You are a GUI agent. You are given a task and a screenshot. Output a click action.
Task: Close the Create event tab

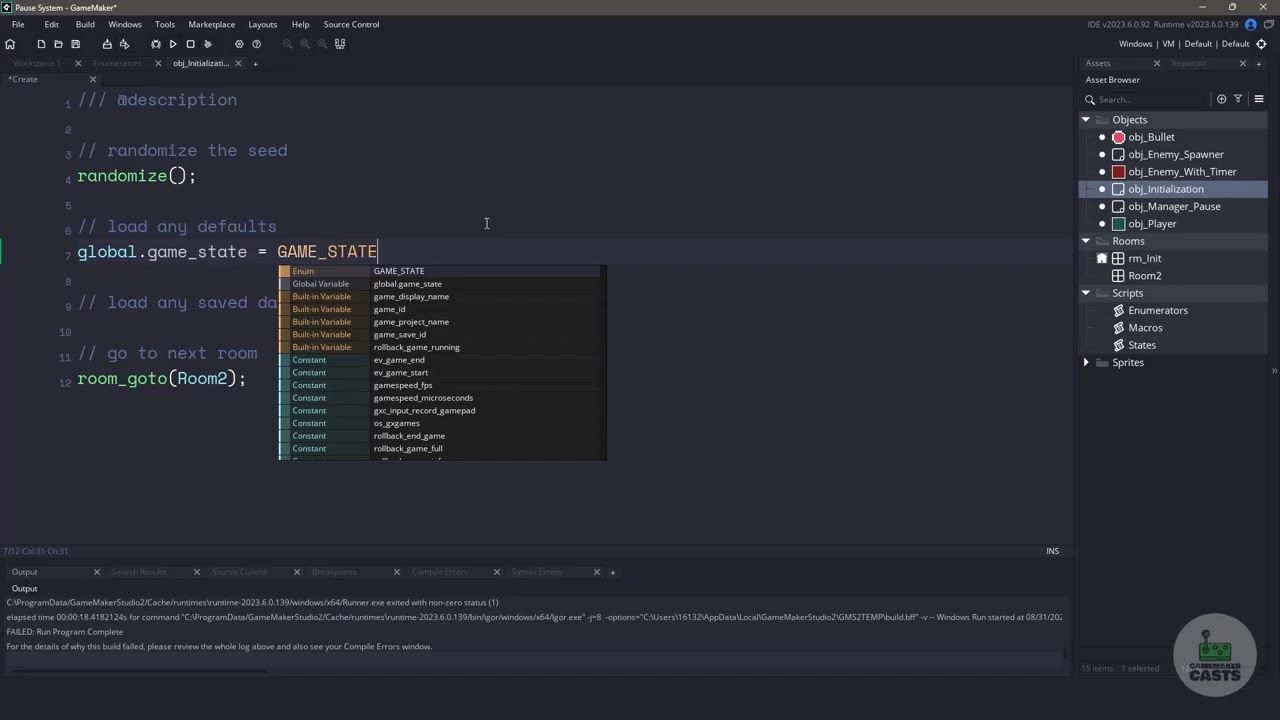click(x=93, y=79)
